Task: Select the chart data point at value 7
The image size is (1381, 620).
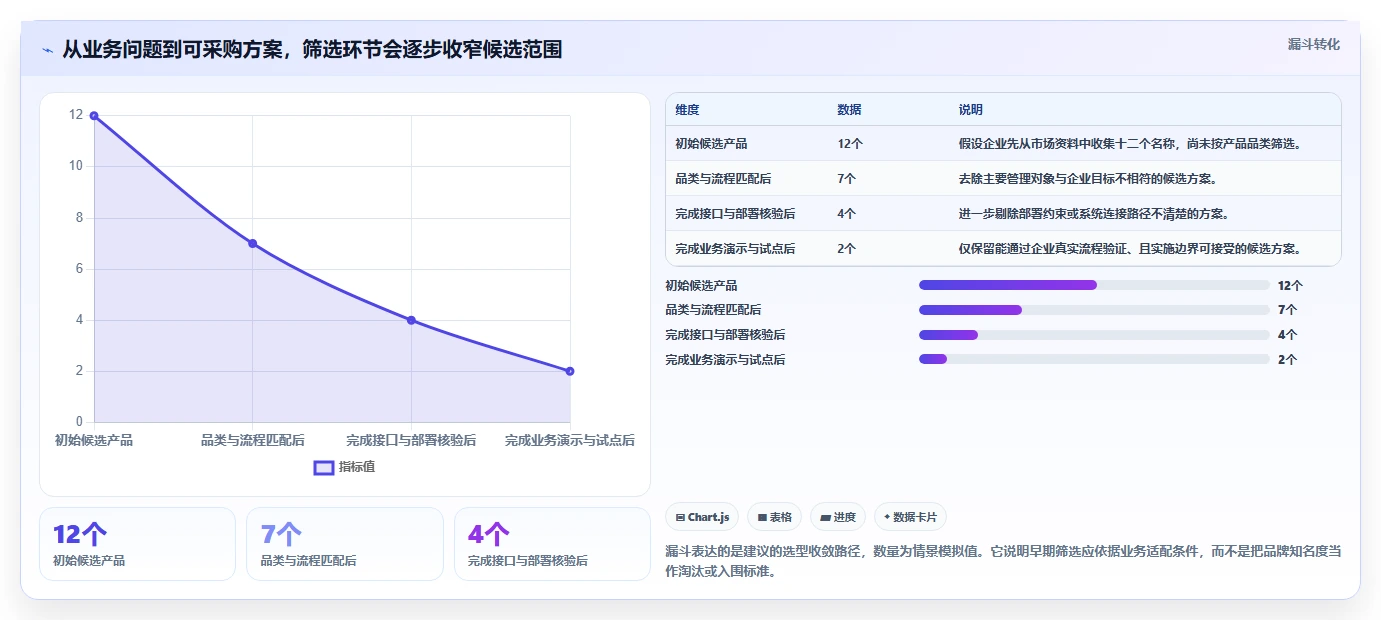Action: (252, 243)
